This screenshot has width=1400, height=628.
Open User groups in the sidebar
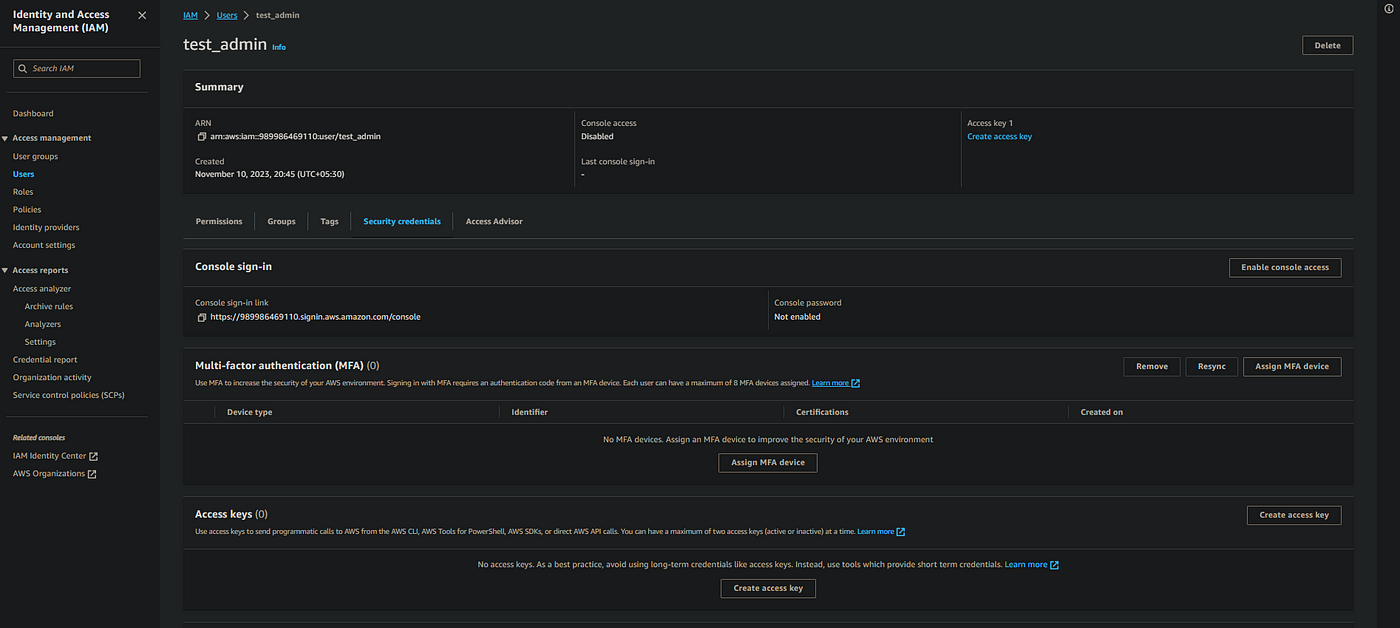tap(35, 156)
